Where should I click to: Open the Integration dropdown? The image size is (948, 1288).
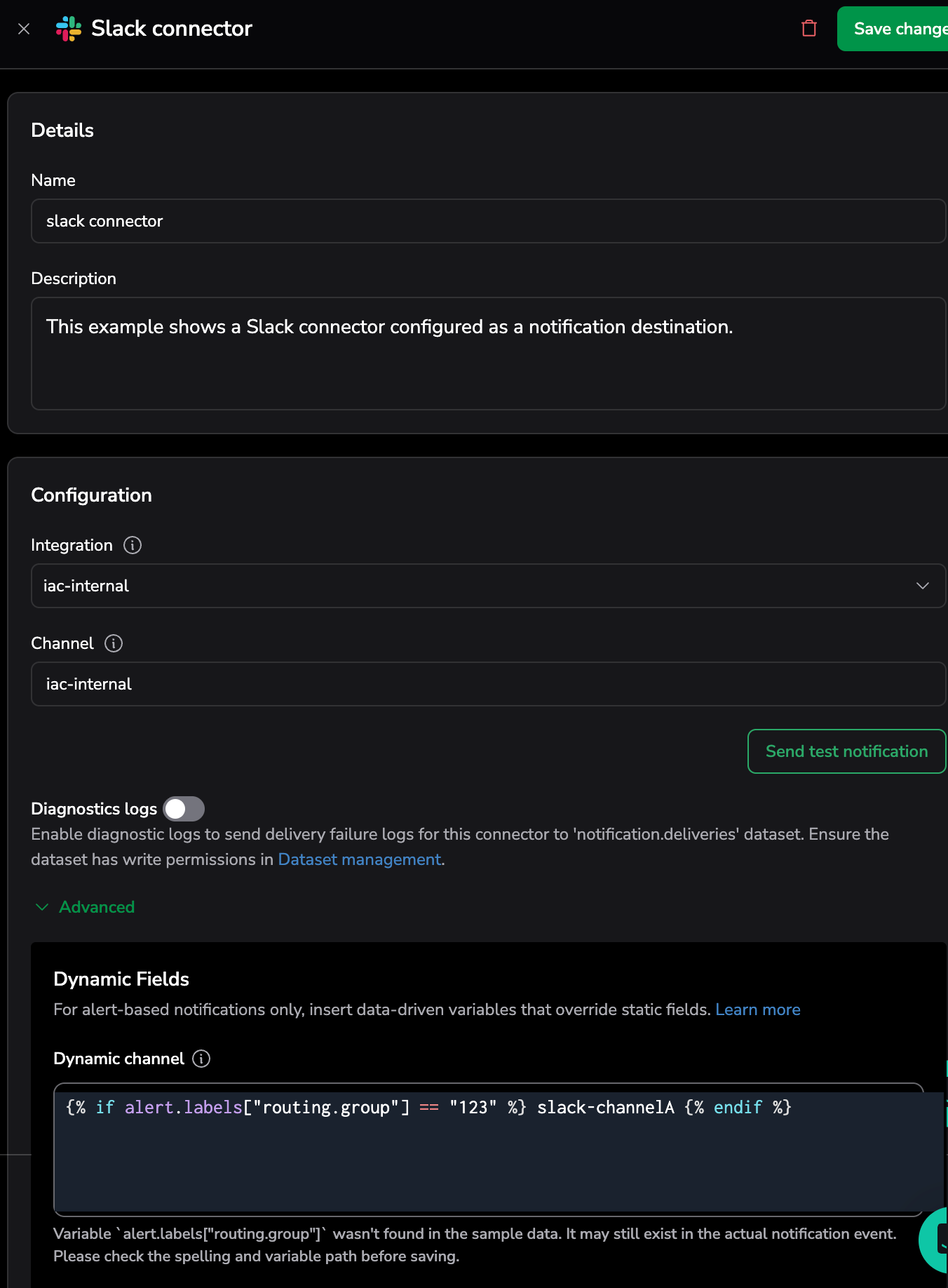(x=477, y=586)
